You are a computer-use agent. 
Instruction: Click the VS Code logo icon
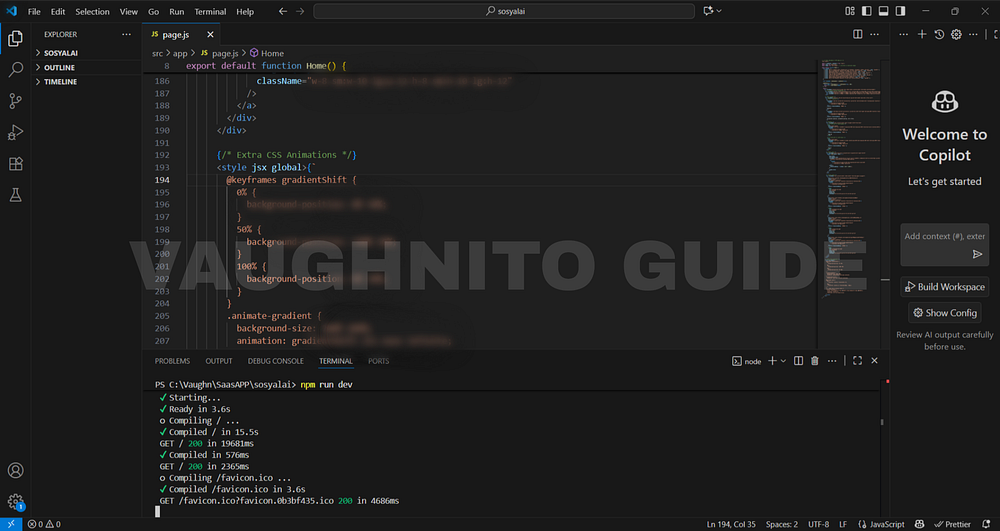[11, 11]
